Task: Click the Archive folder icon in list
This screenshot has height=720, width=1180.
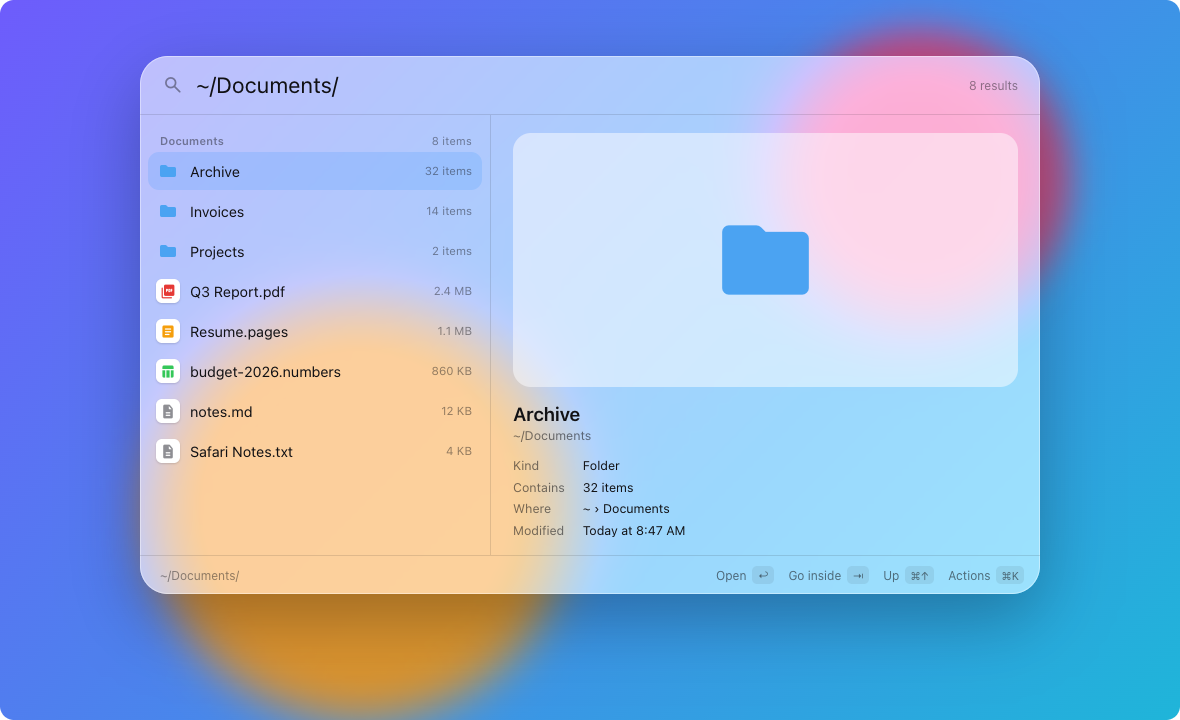Action: 168,172
